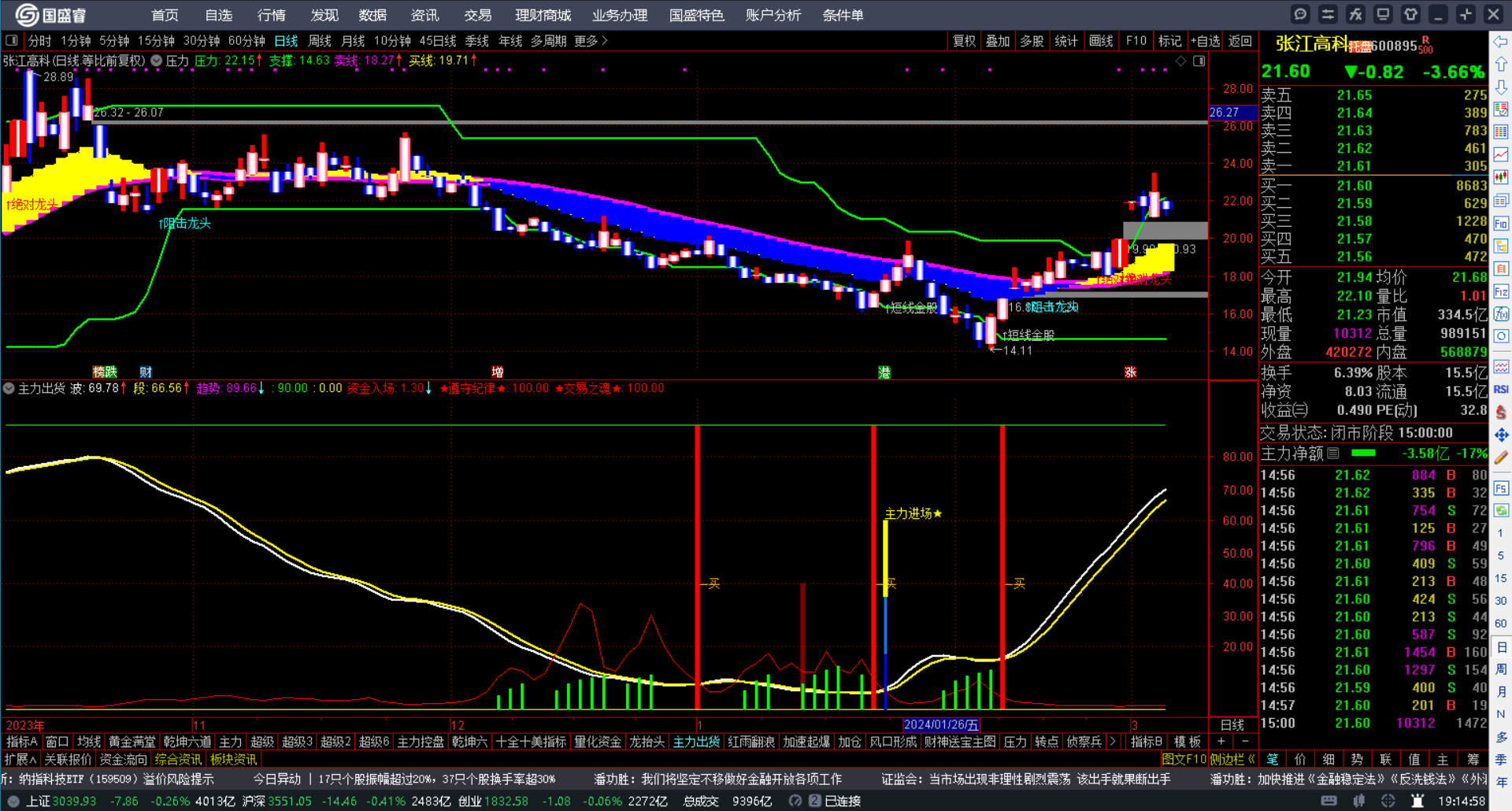This screenshot has width=1512, height=811.
Task: Click the 日线 period label below chart
Action: [1232, 725]
